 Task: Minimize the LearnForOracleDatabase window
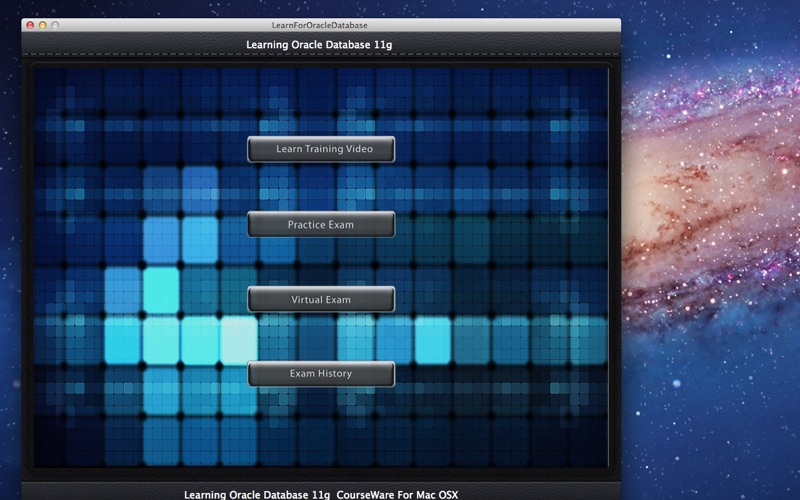pos(43,25)
